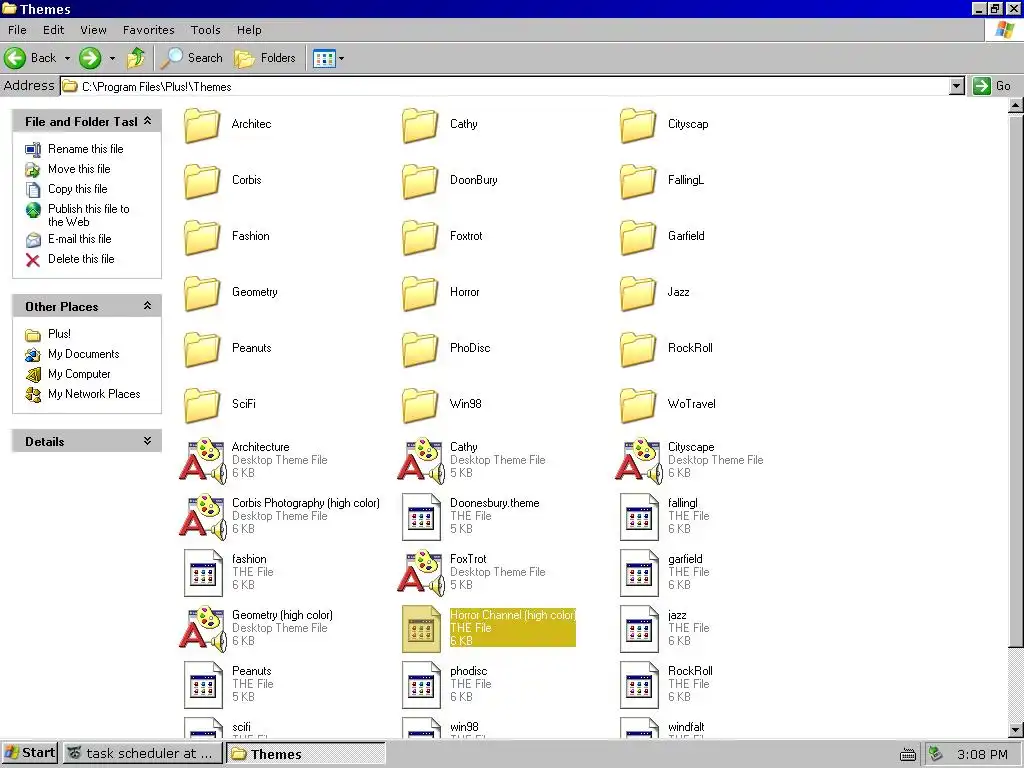
Task: Click Copy this file link
Action: [78, 189]
